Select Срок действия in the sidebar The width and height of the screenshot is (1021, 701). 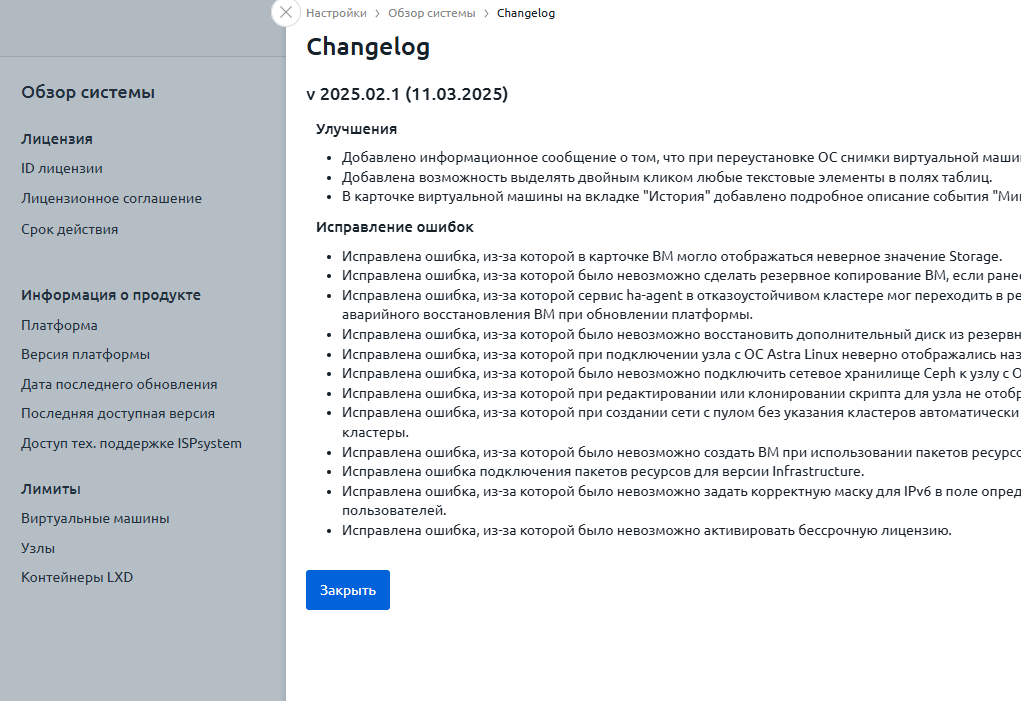[x=70, y=229]
